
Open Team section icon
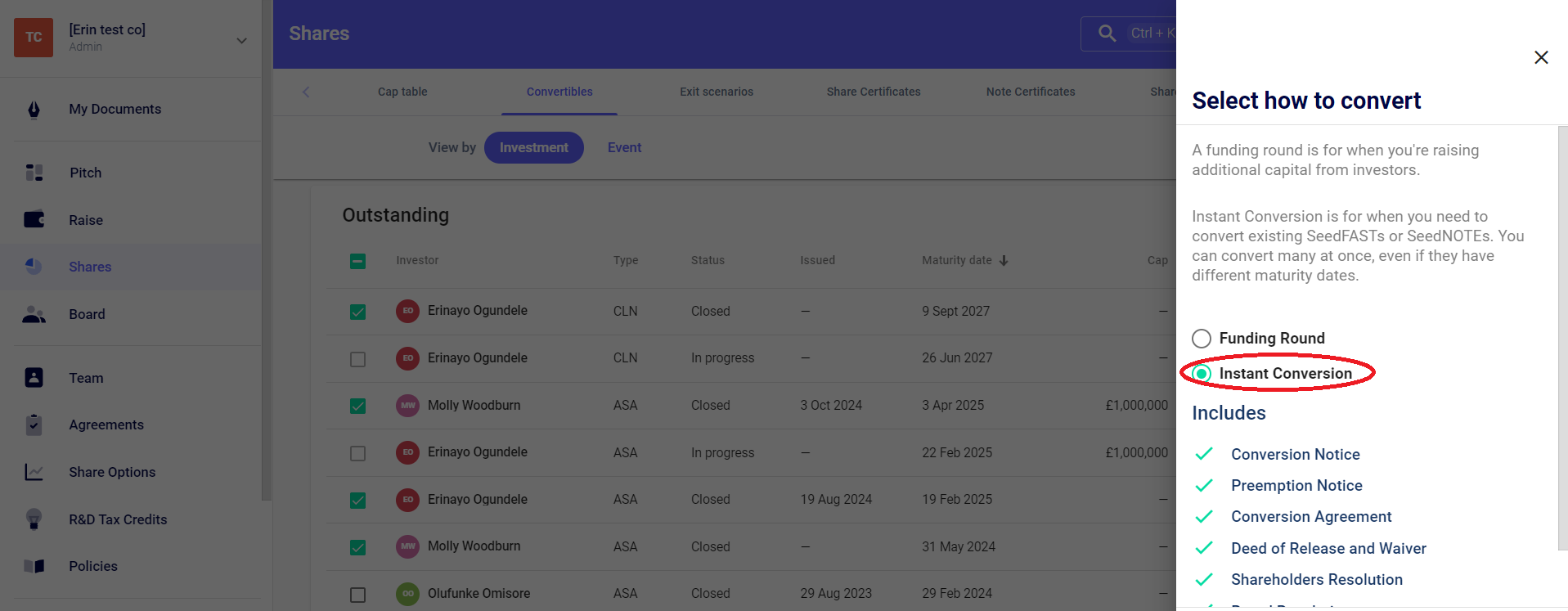coord(34,378)
